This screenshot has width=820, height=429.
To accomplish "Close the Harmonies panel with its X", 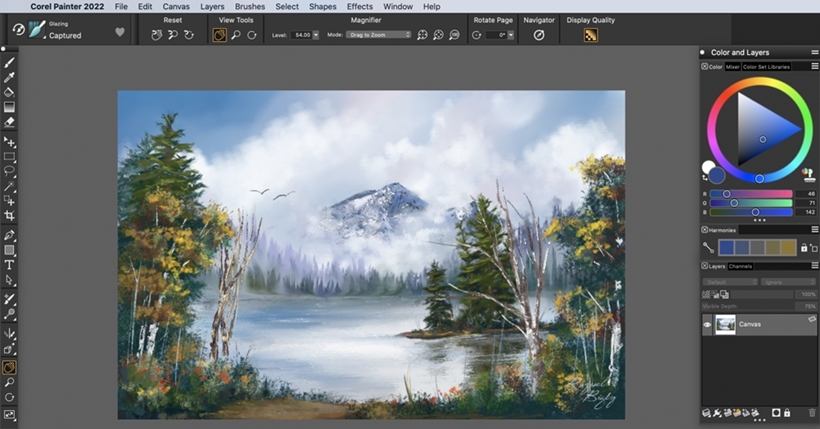I will (704, 230).
